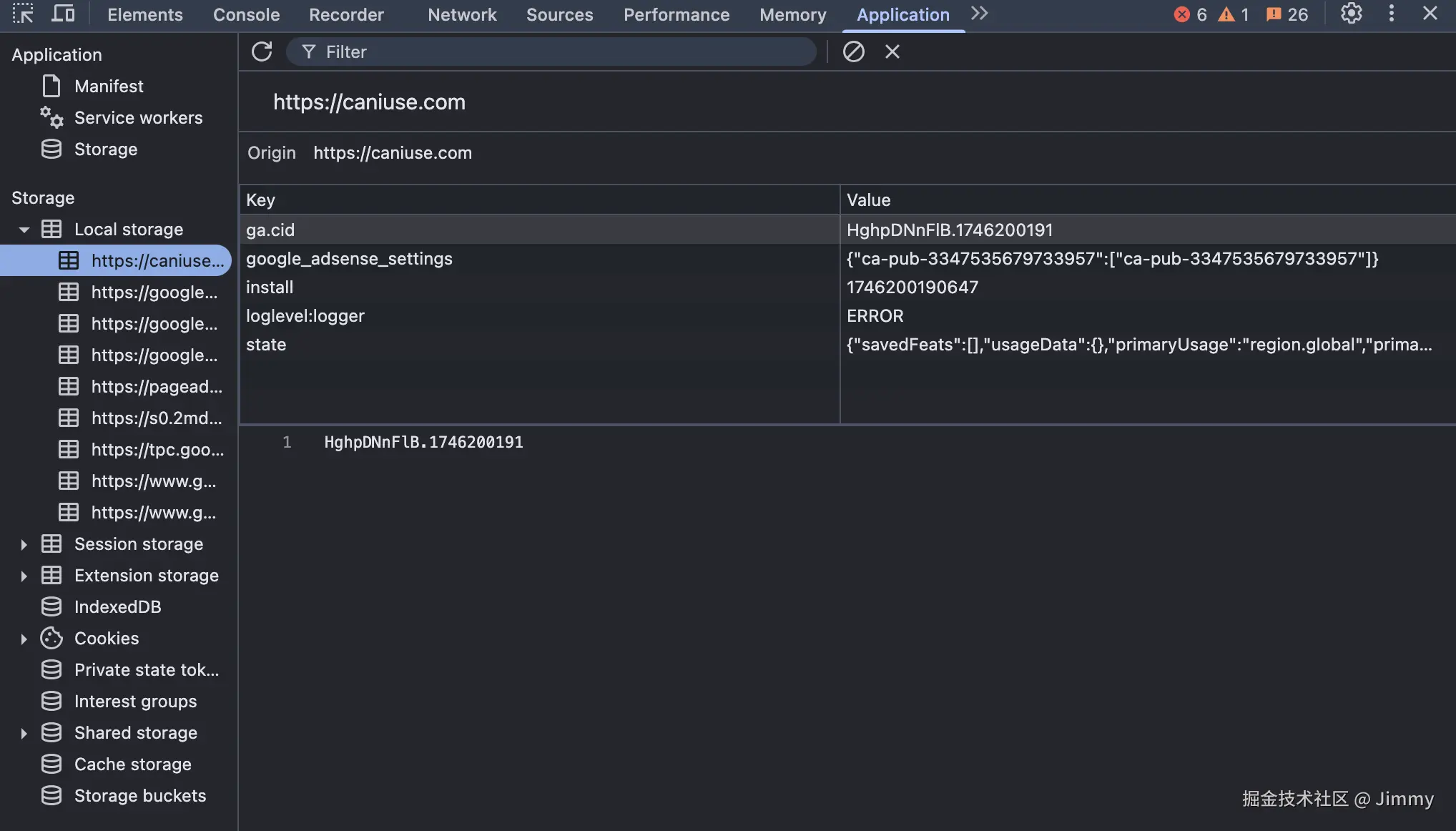The height and width of the screenshot is (831, 1456).
Task: Switch to the Network tab
Action: point(462,14)
